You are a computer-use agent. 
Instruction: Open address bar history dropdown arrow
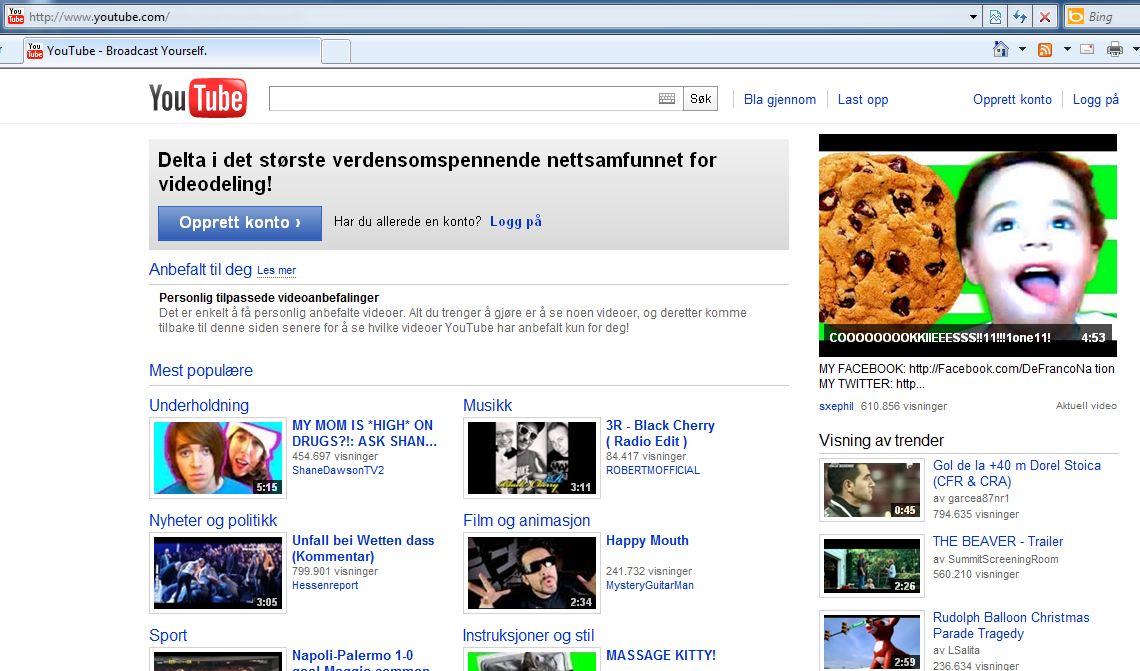tap(974, 17)
